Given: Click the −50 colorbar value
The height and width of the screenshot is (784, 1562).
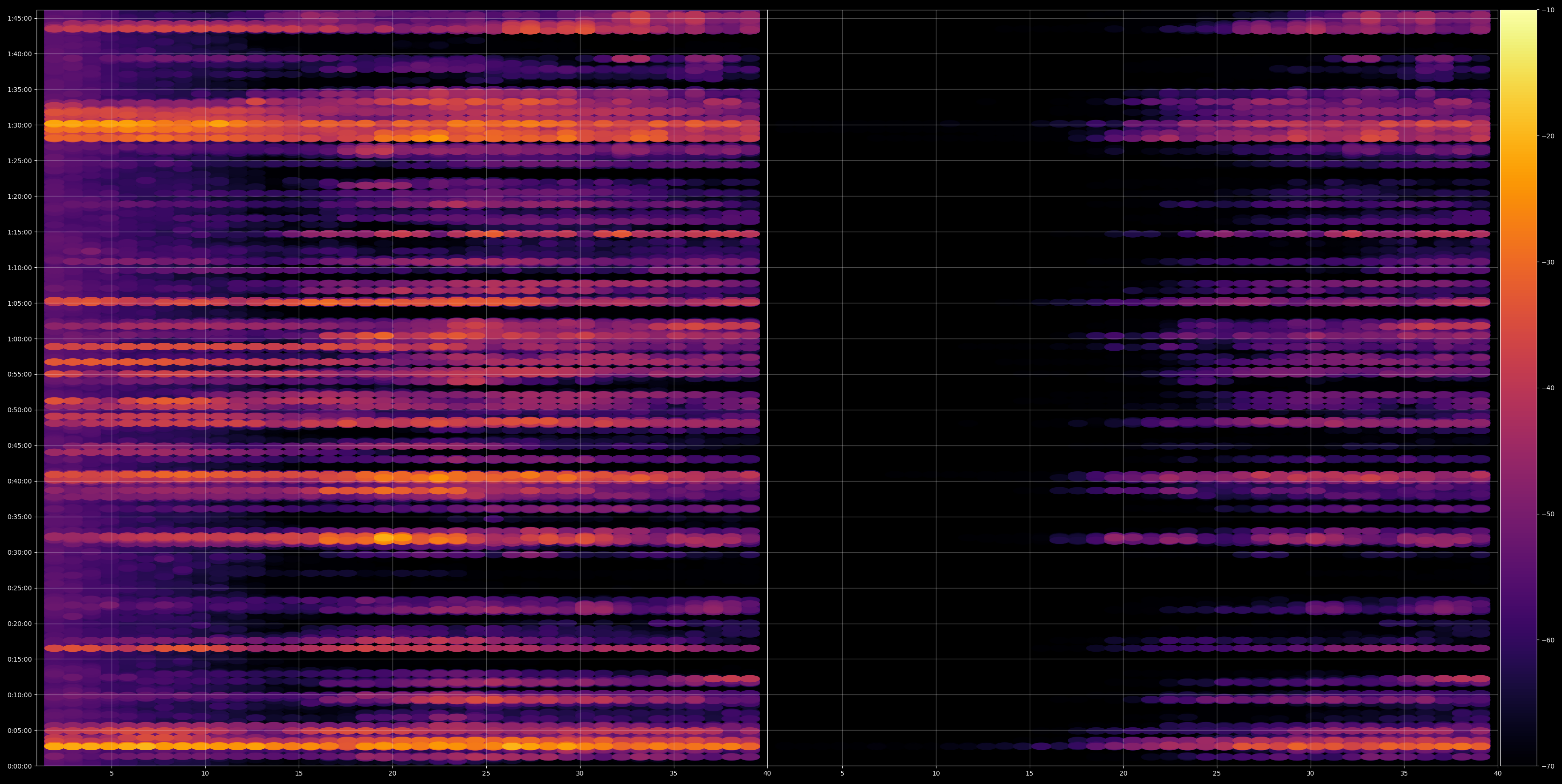Looking at the screenshot, I should (1548, 514).
